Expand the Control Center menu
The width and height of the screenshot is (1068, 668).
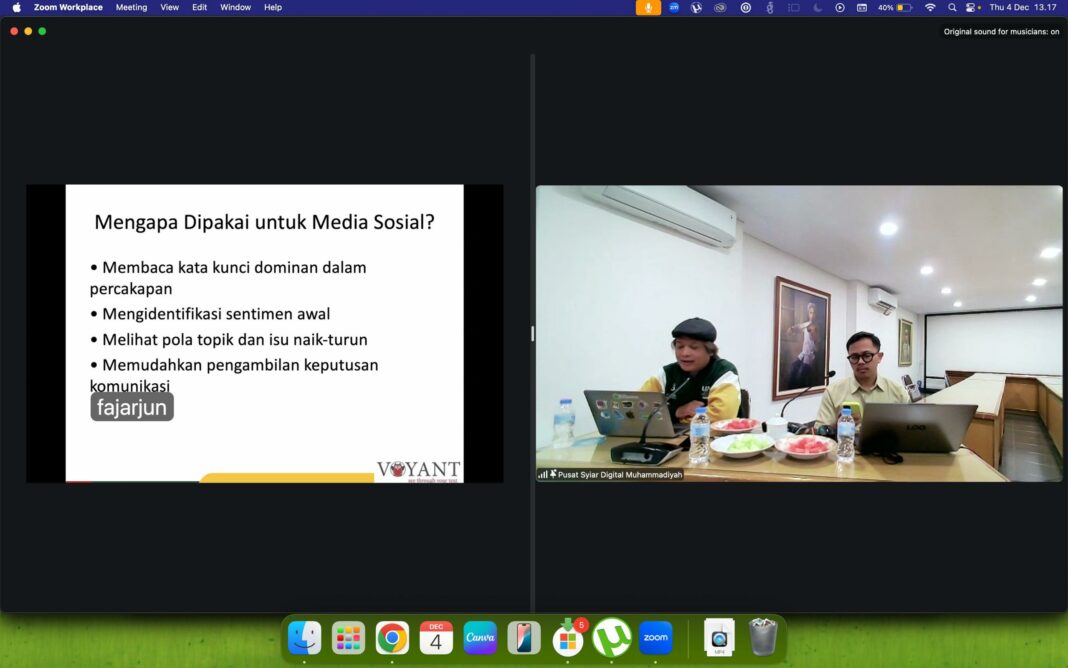click(x=971, y=7)
